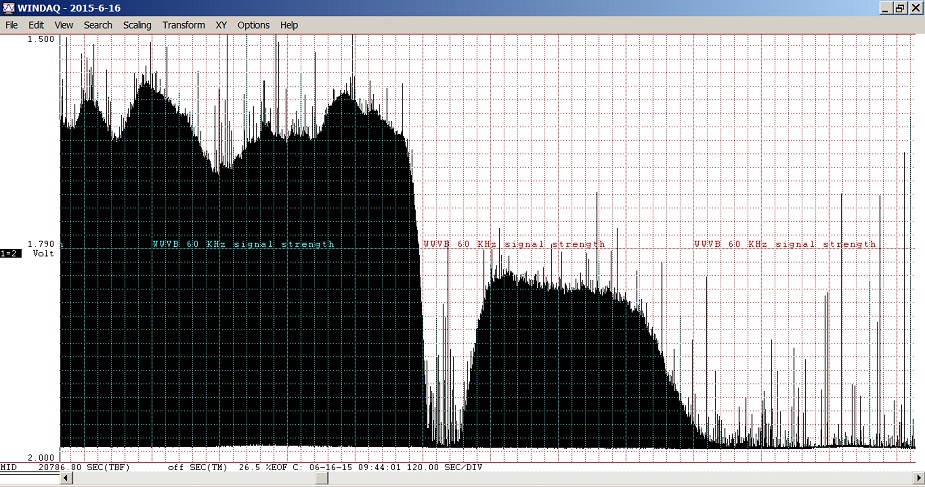Screen dimensions: 925x487
Task: Open the File menu
Action: 12,25
